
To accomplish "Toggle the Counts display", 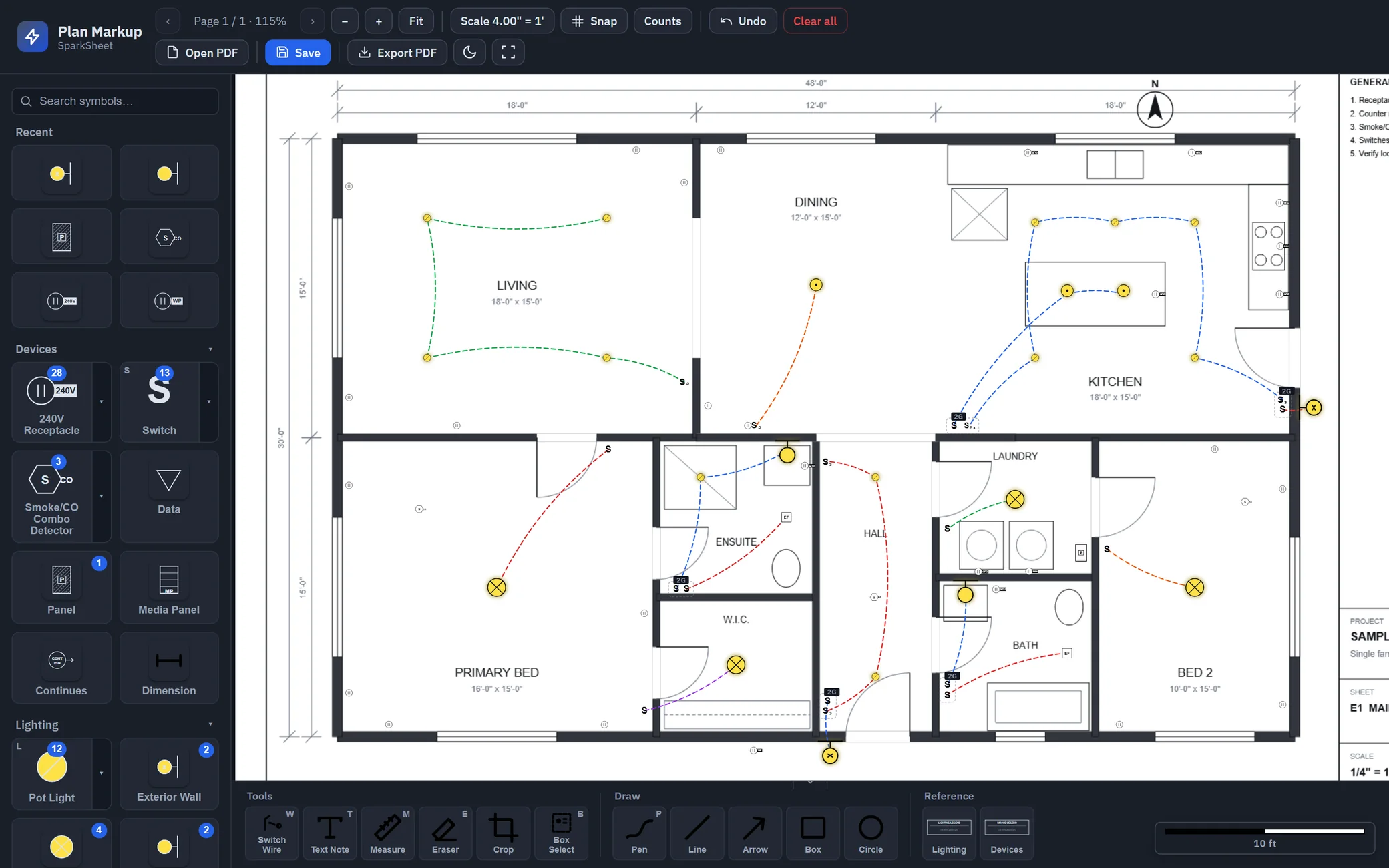I will (662, 21).
